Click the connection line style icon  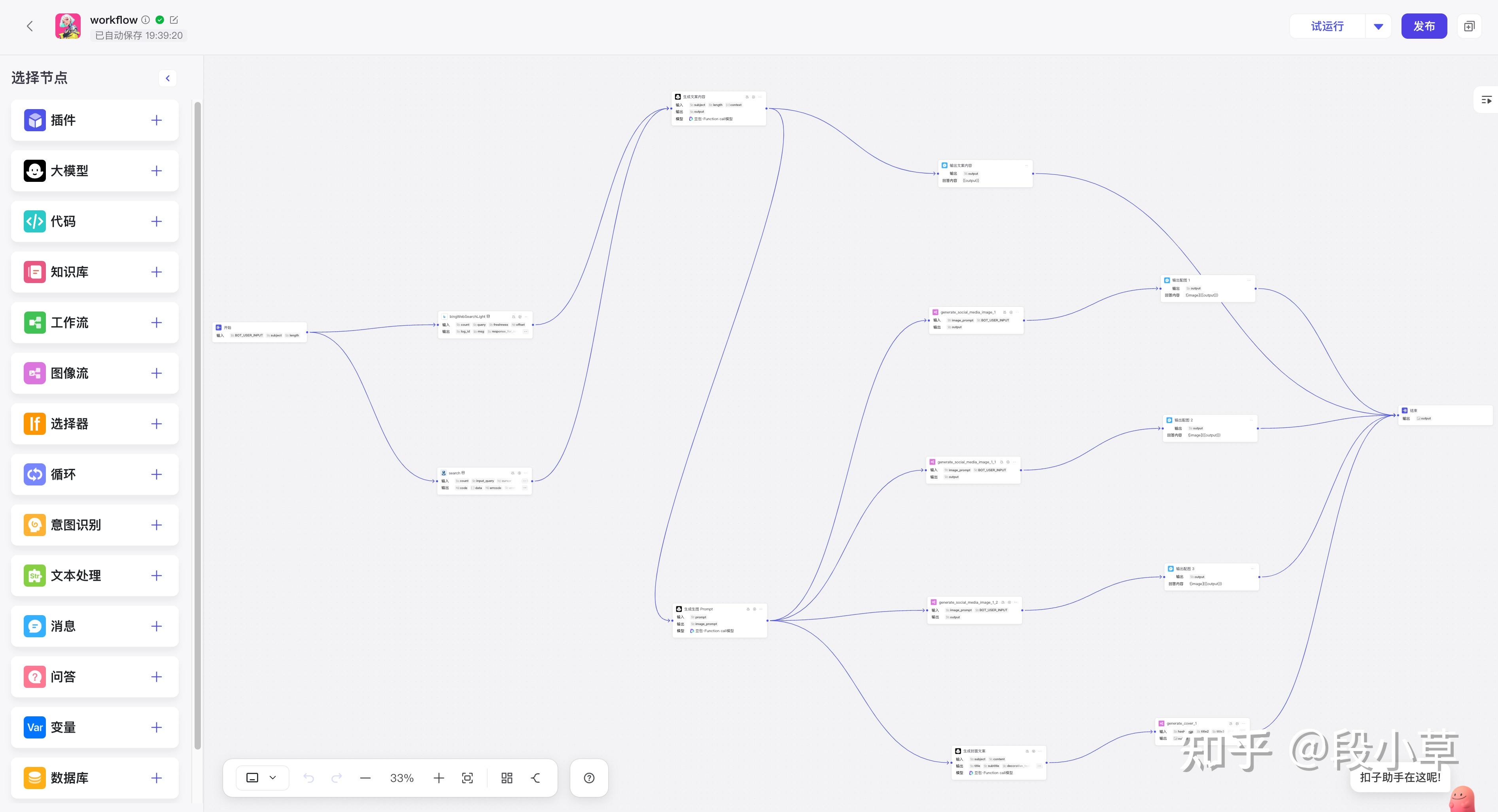[535, 778]
